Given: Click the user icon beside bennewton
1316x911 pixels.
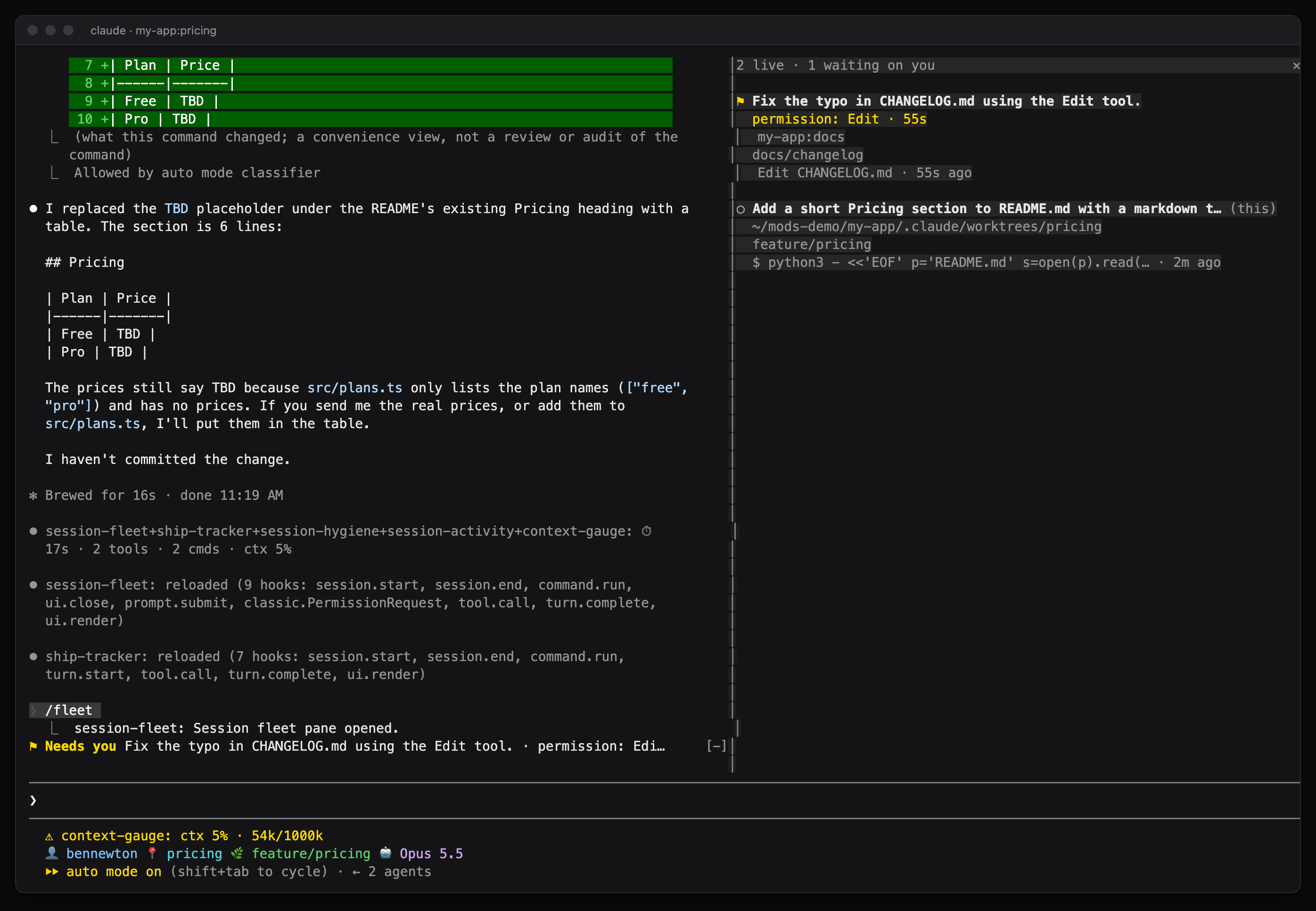Looking at the screenshot, I should coord(52,853).
